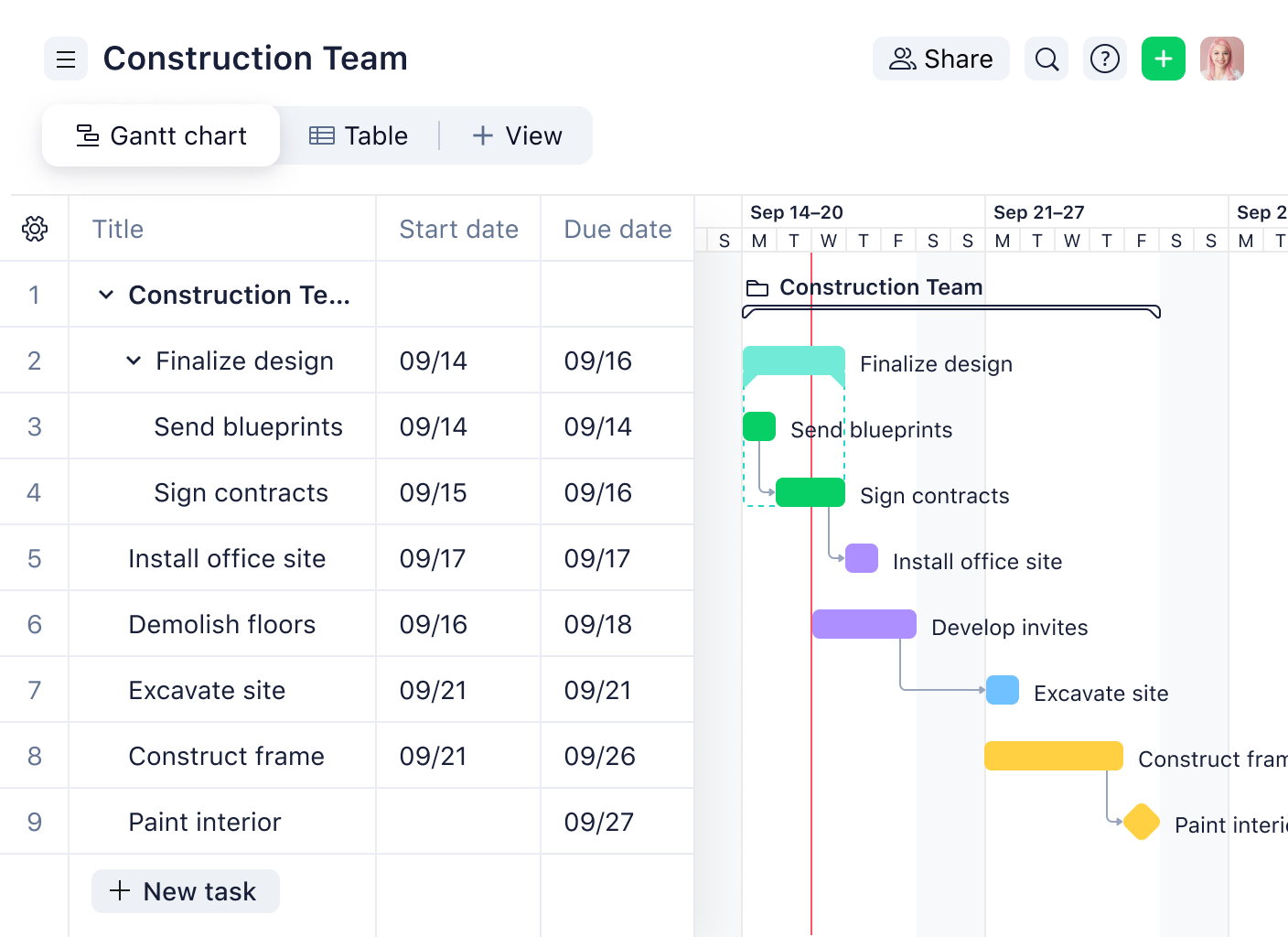Add a new view with + View
Viewport: 1288px width, 937px height.
pos(517,136)
